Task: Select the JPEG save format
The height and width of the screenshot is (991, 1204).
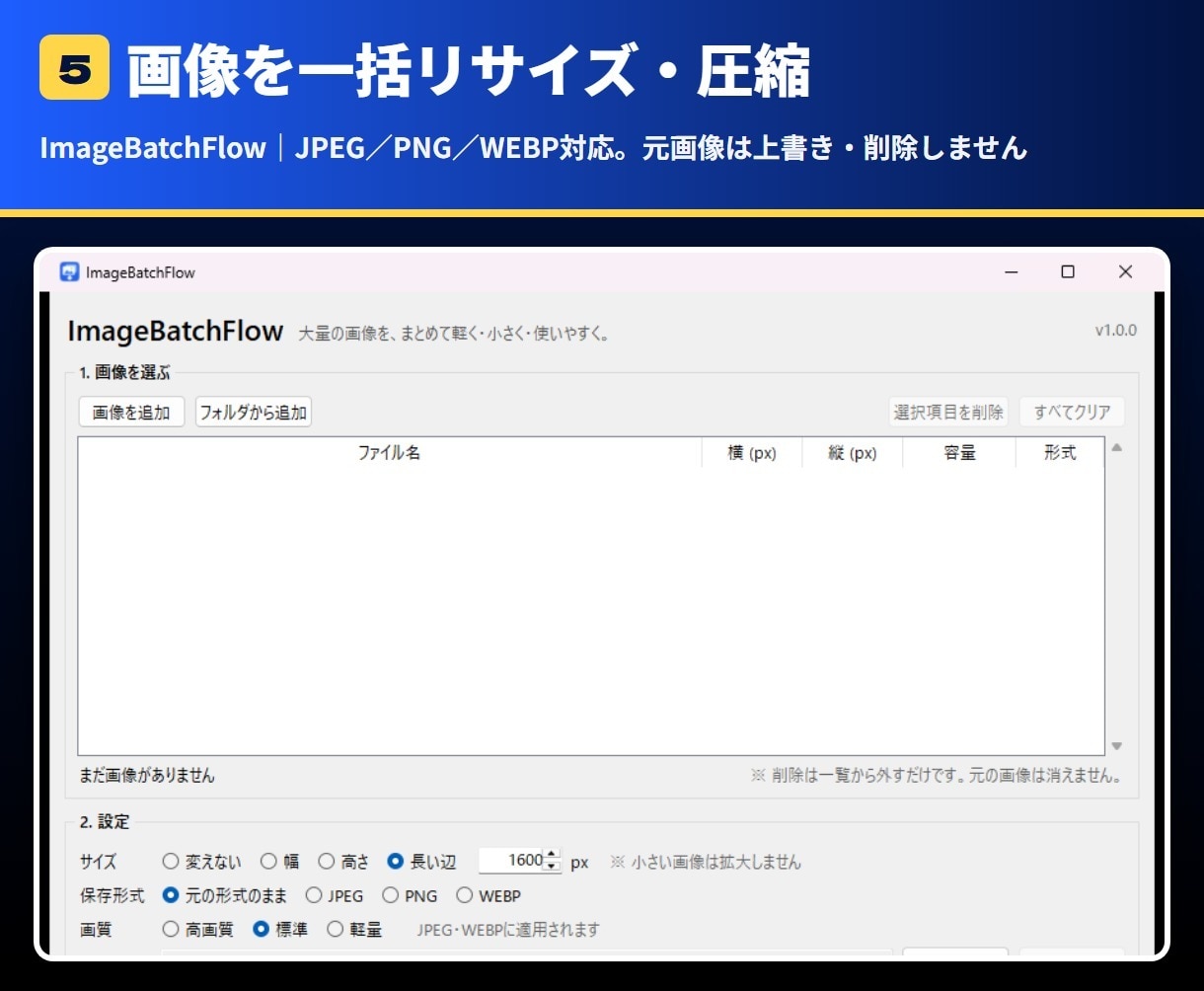Action: [335, 896]
